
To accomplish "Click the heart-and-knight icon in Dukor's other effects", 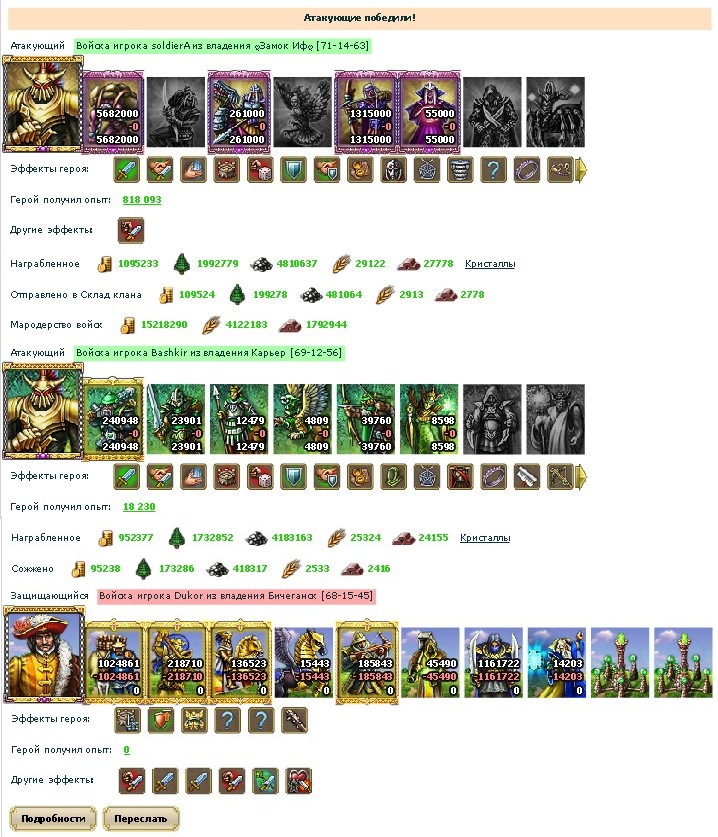I will click(298, 780).
